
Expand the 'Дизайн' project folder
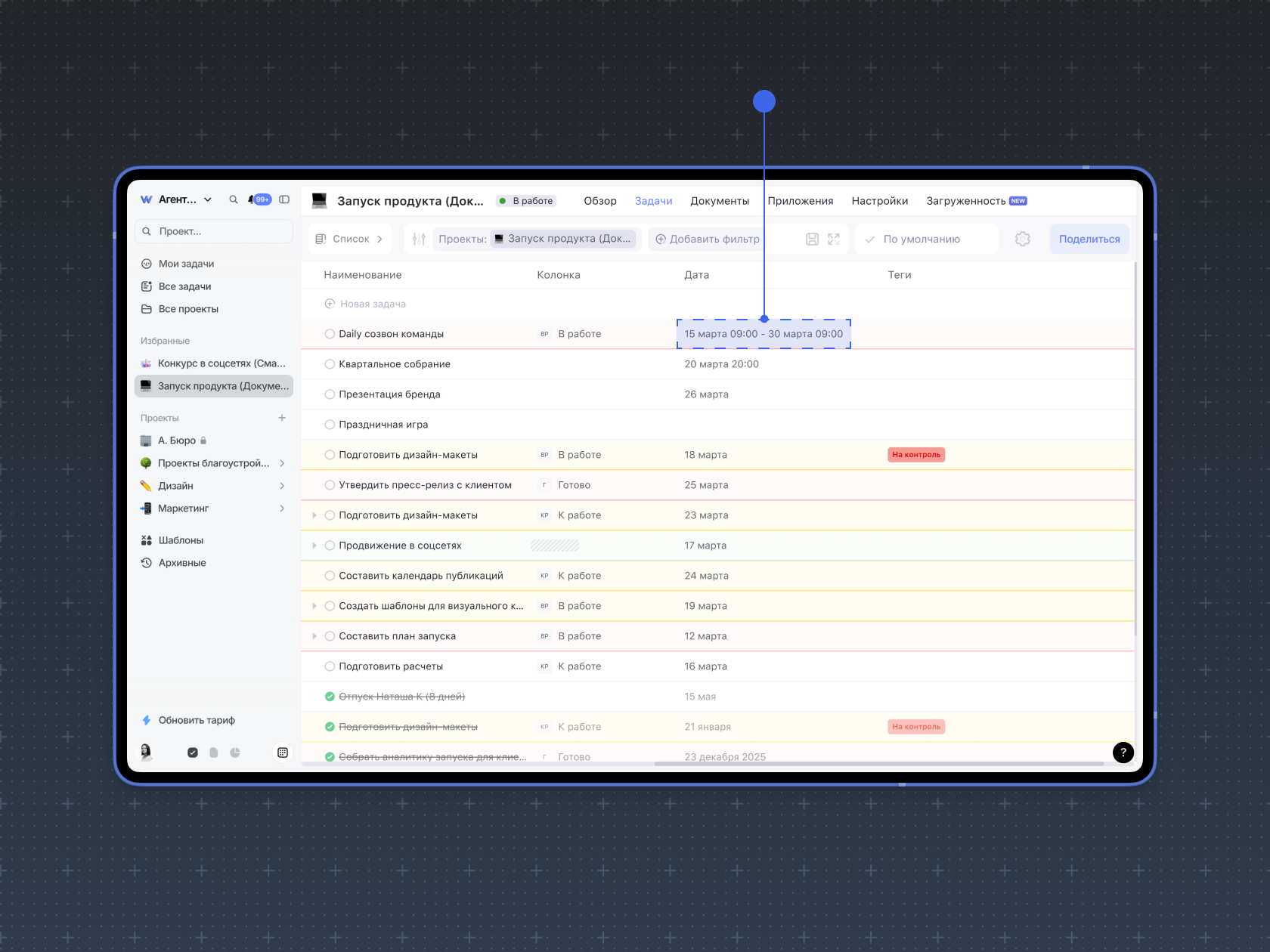click(x=282, y=486)
